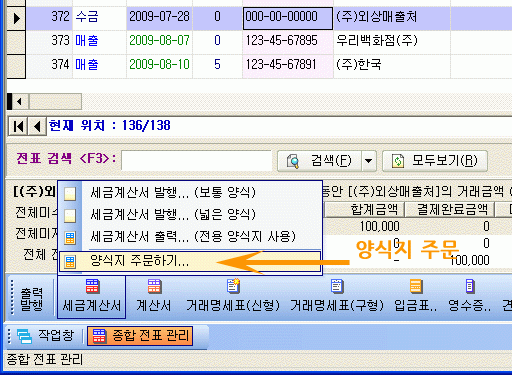Go to first record navigation button

[x=18, y=126]
